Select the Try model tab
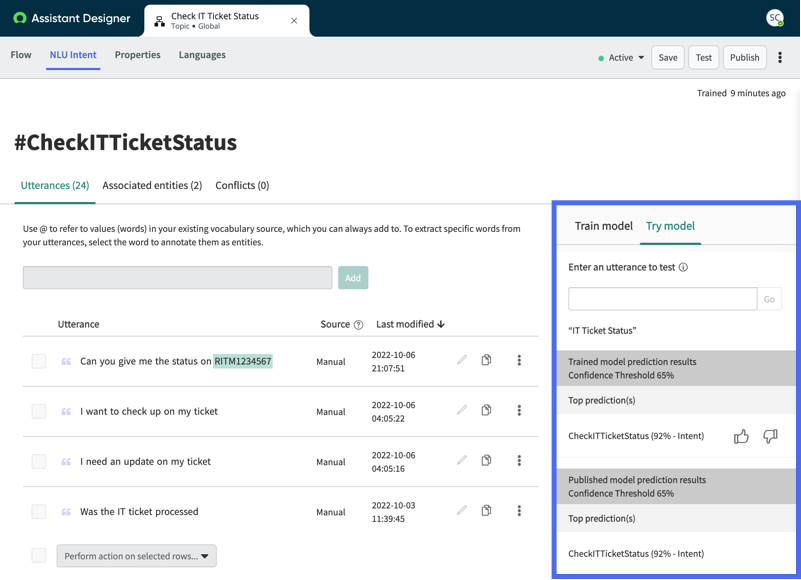Image resolution: width=801 pixels, height=580 pixels. point(670,226)
